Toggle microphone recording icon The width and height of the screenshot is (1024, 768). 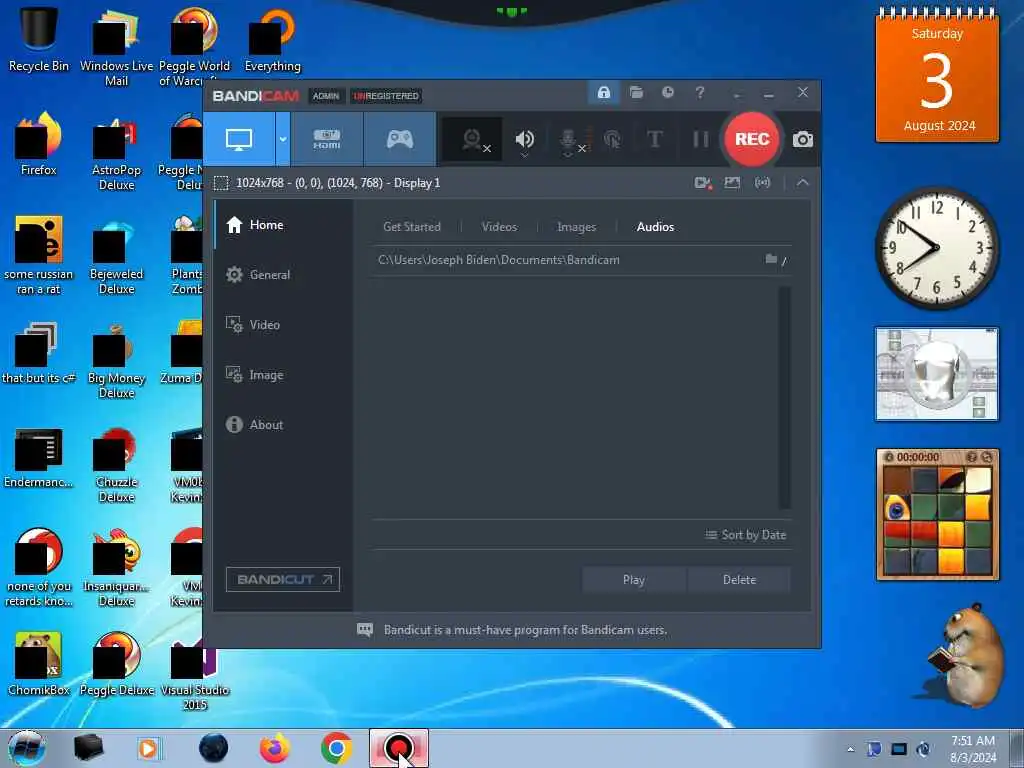[569, 140]
